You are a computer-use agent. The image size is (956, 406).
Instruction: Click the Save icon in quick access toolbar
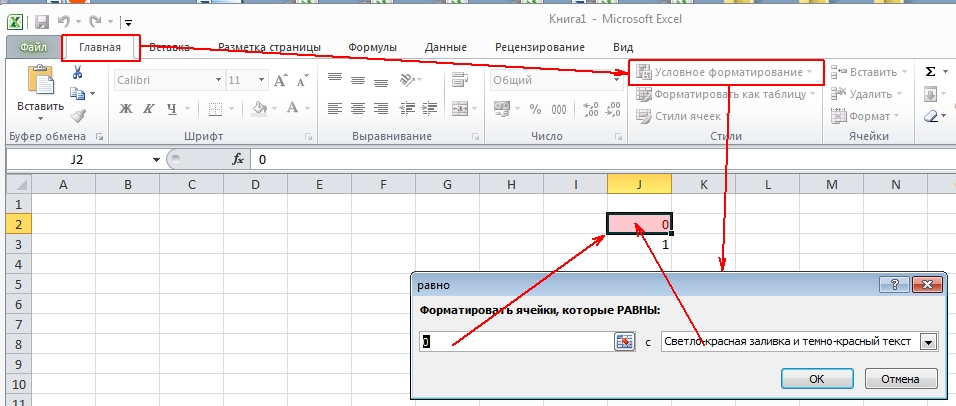[x=42, y=21]
